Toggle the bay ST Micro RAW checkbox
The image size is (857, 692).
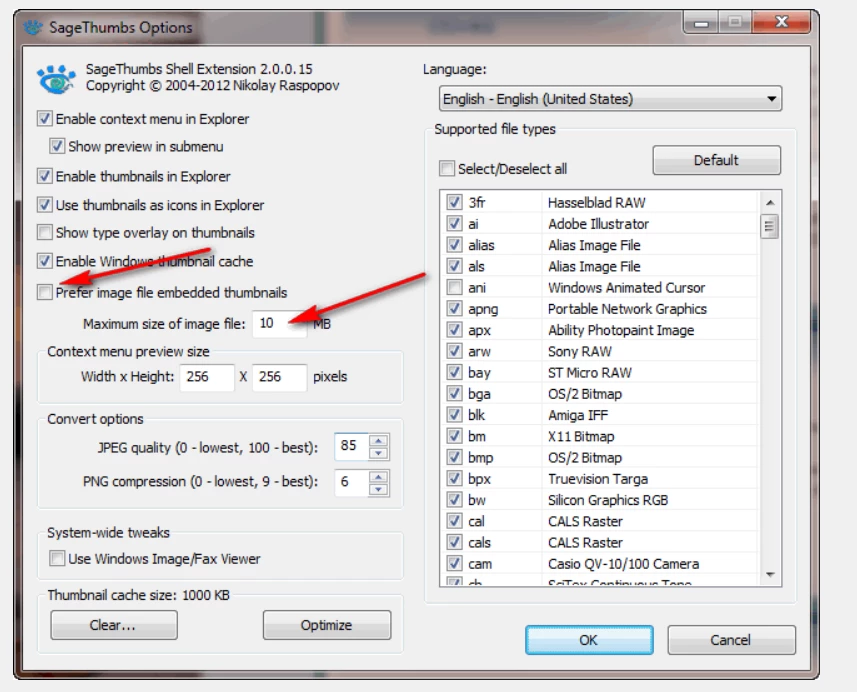click(454, 373)
